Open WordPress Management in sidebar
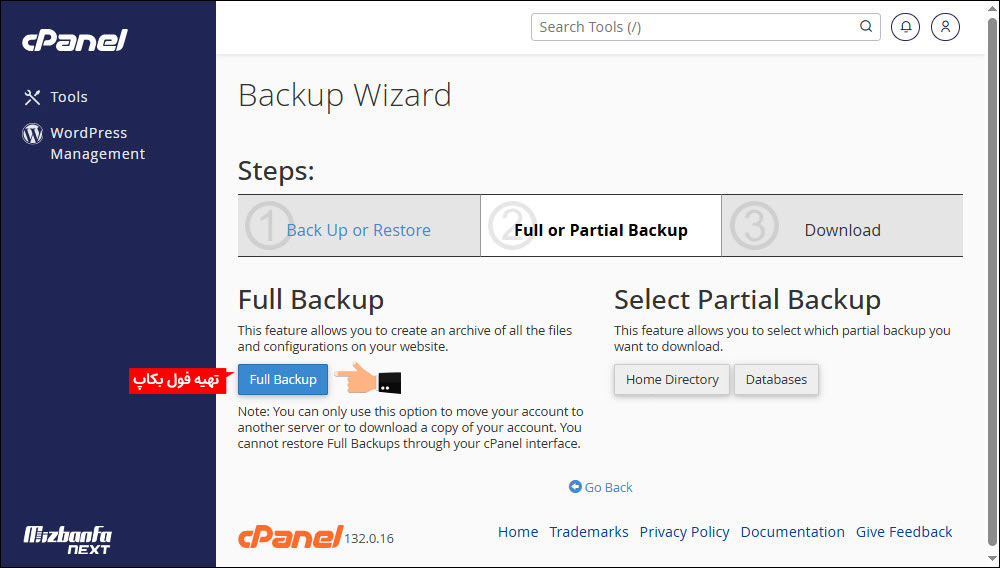 [97, 143]
